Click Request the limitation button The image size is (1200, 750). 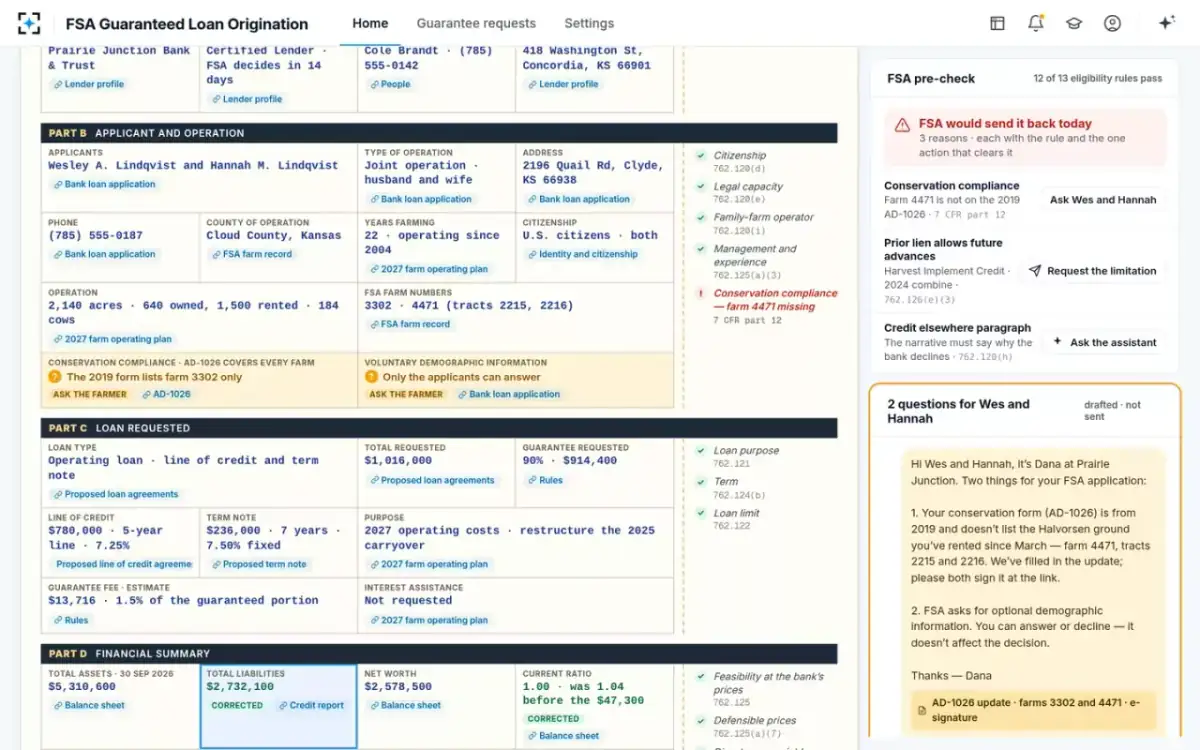1092,271
